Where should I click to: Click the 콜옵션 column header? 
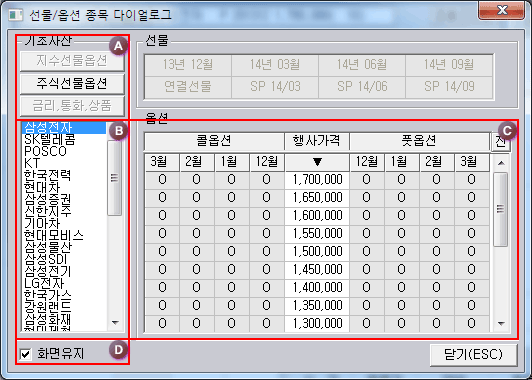coord(214,141)
